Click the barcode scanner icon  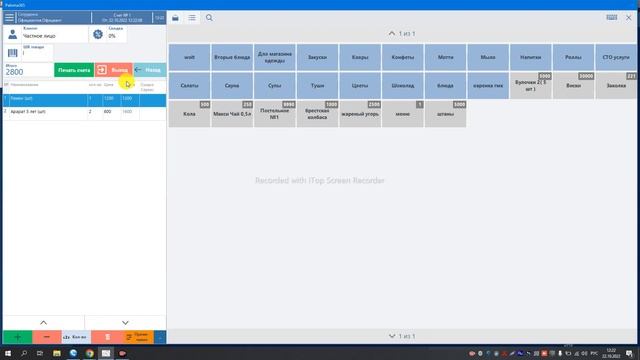13,53
